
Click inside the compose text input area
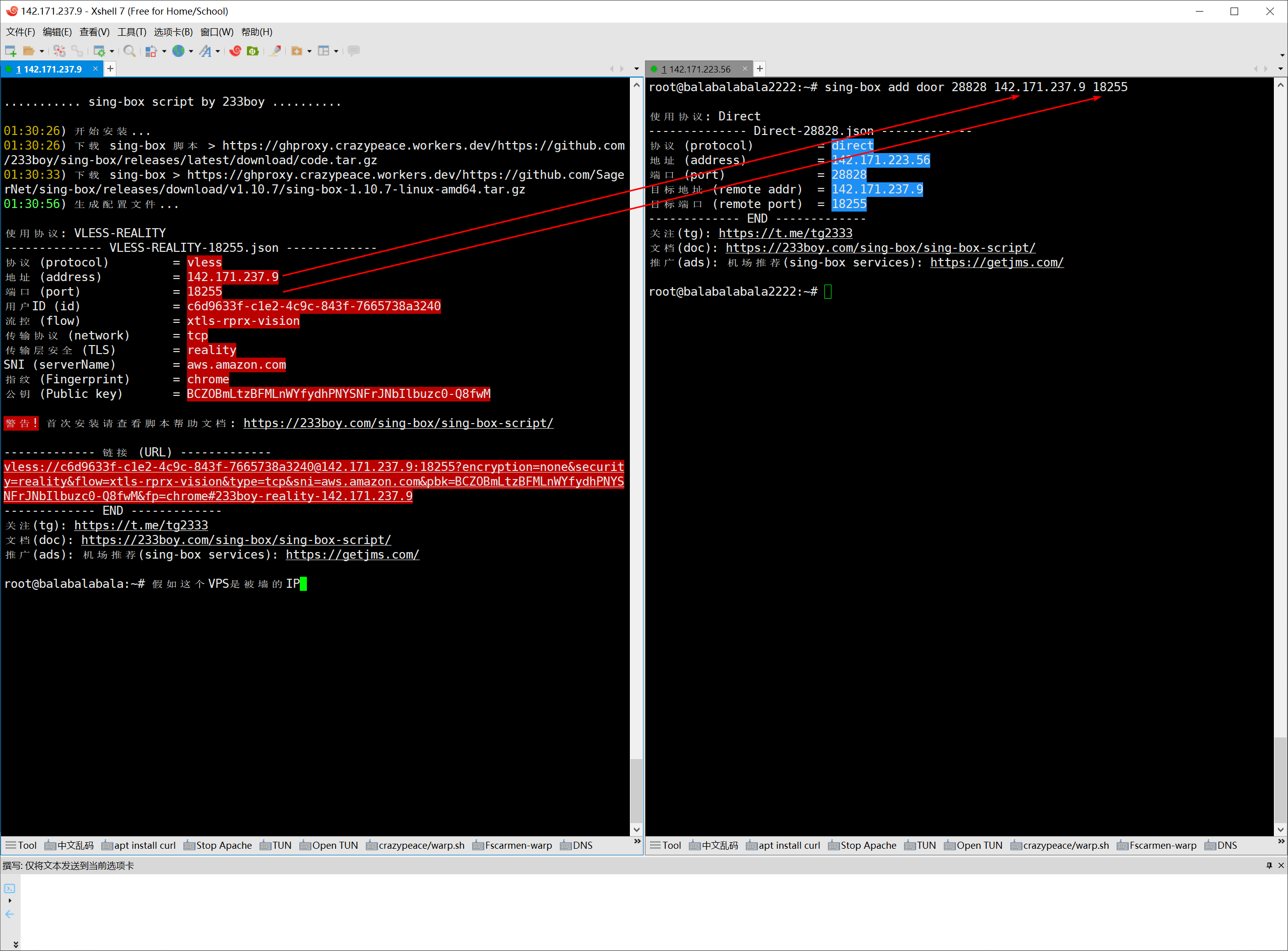633,910
